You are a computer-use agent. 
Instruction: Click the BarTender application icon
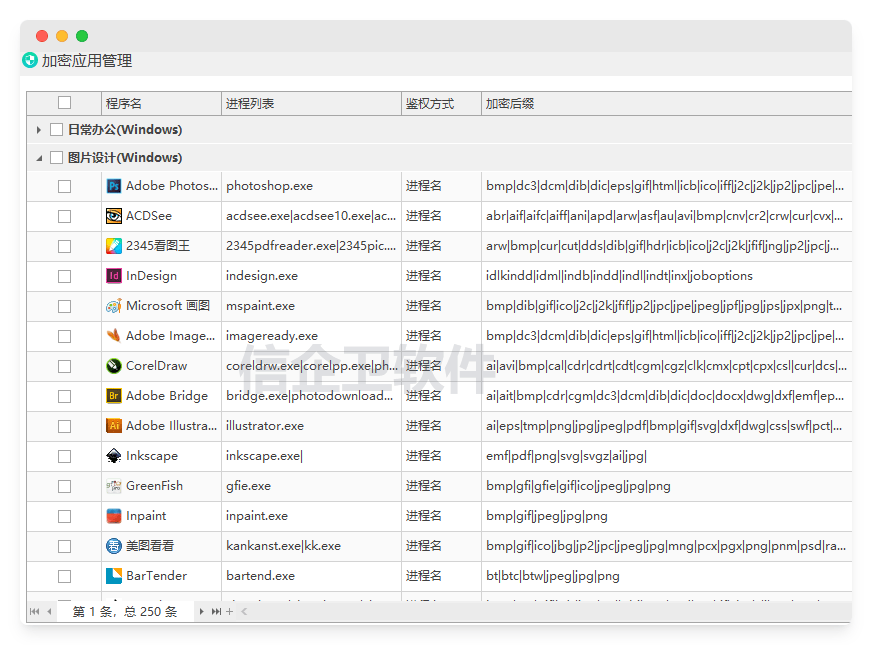[113, 576]
